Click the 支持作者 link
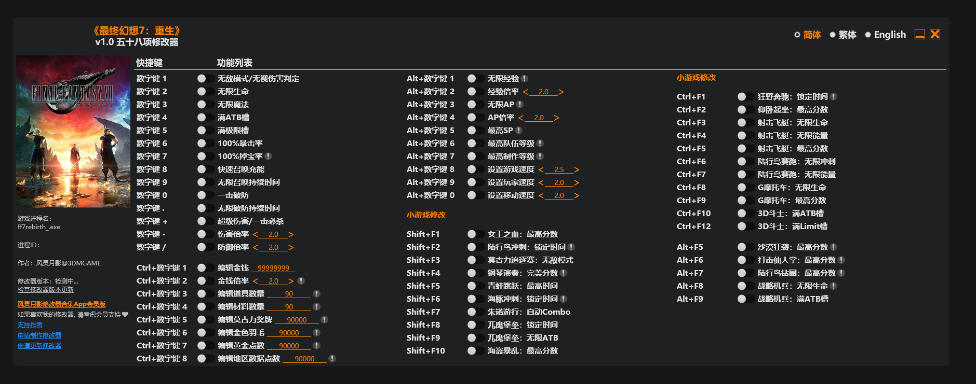 tap(30, 325)
